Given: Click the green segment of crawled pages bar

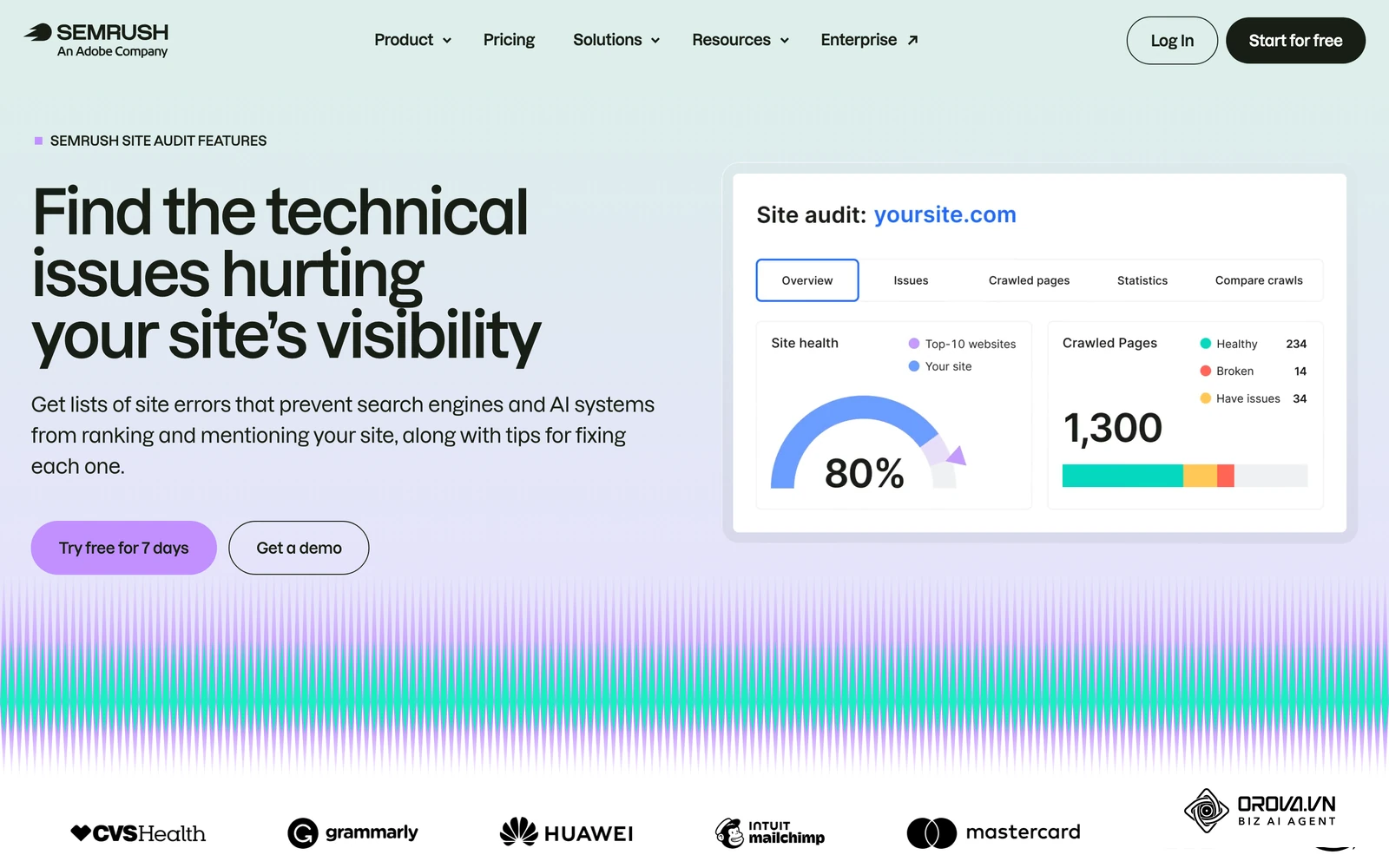Looking at the screenshot, I should [x=1122, y=476].
